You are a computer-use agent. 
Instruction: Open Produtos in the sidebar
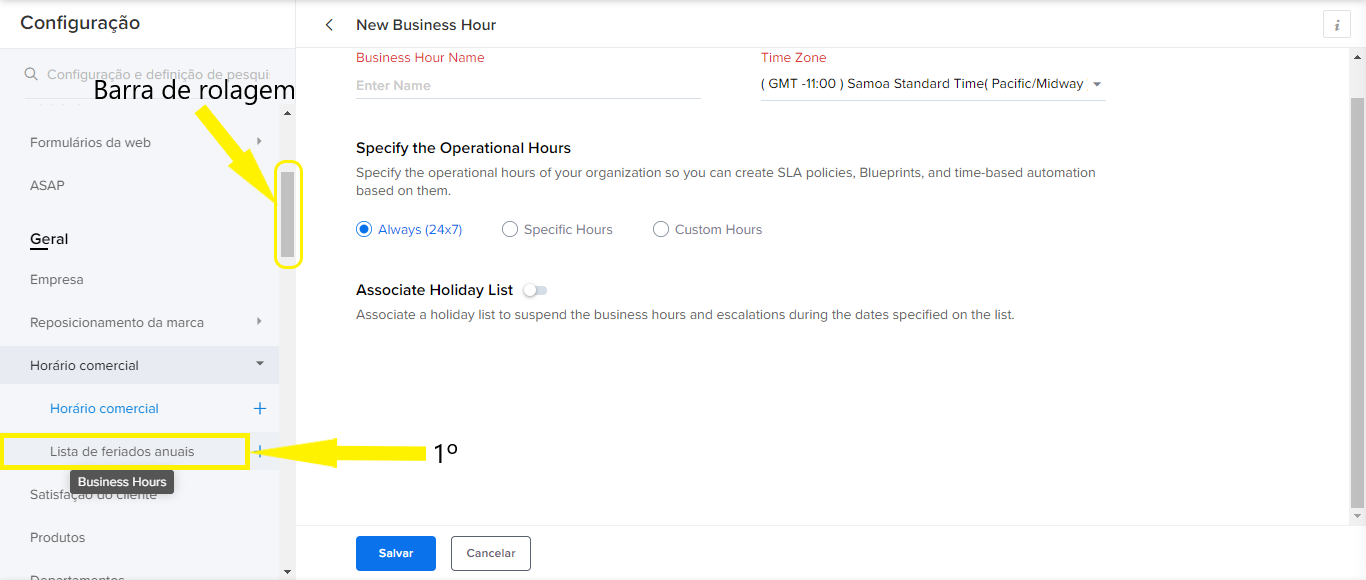tap(57, 537)
